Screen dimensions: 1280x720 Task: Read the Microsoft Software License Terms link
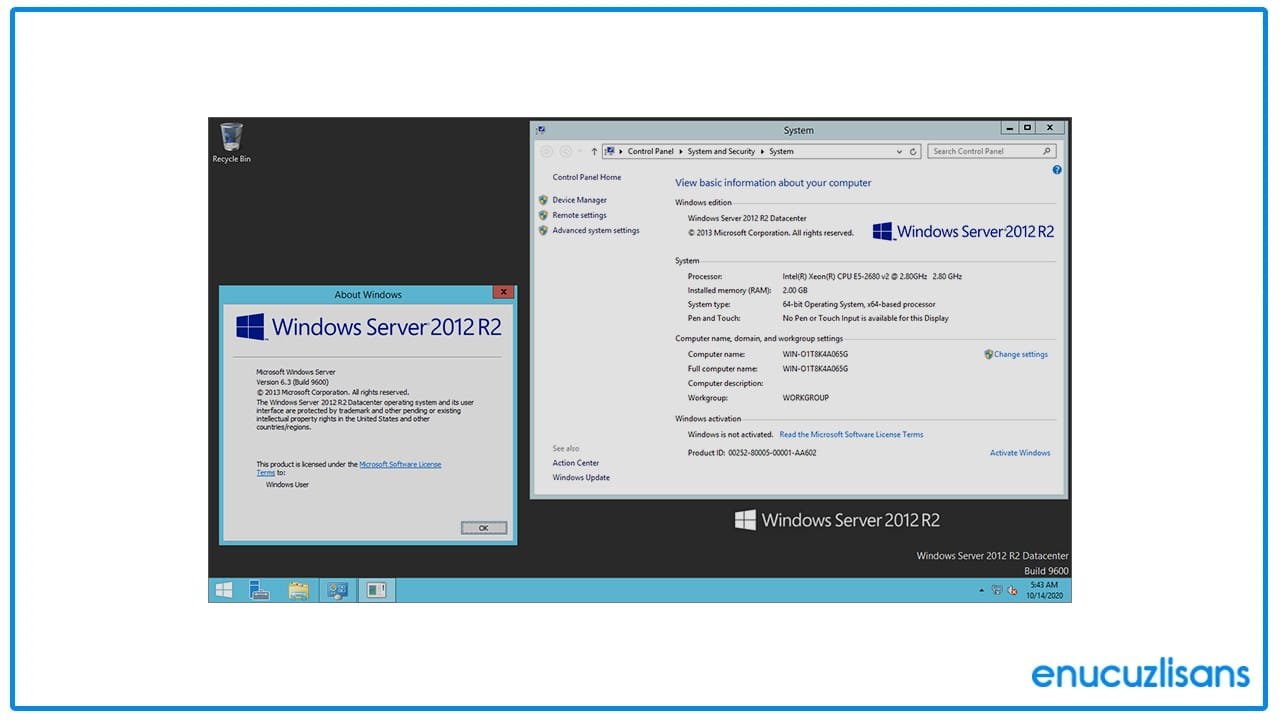point(852,435)
